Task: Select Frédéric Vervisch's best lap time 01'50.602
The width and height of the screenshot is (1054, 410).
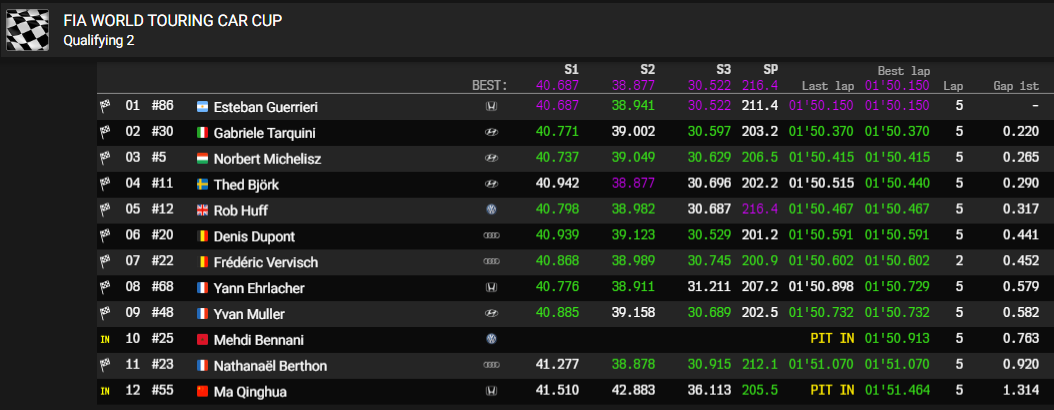Action: 897,262
